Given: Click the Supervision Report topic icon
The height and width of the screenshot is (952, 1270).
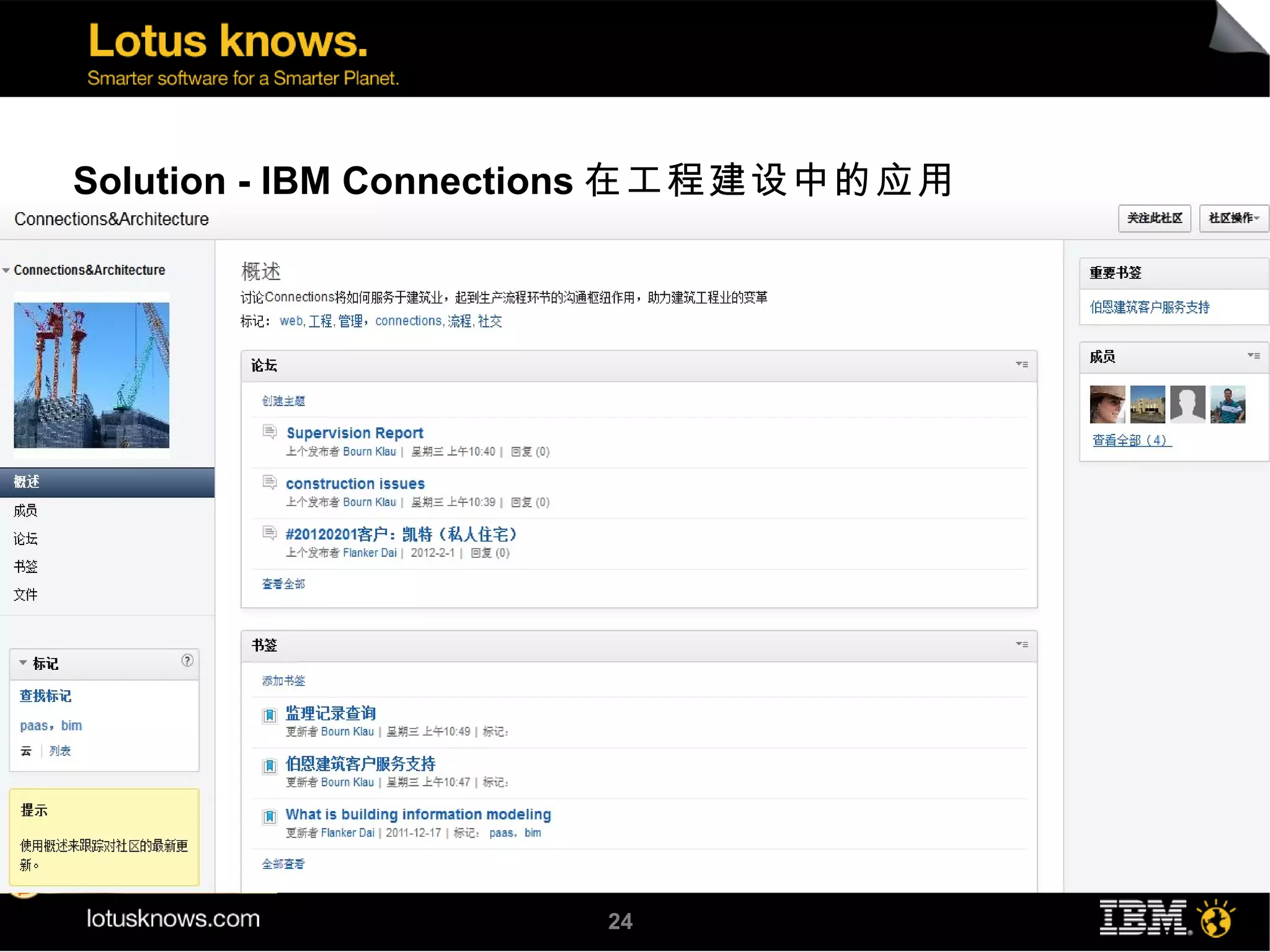Looking at the screenshot, I should [x=269, y=432].
